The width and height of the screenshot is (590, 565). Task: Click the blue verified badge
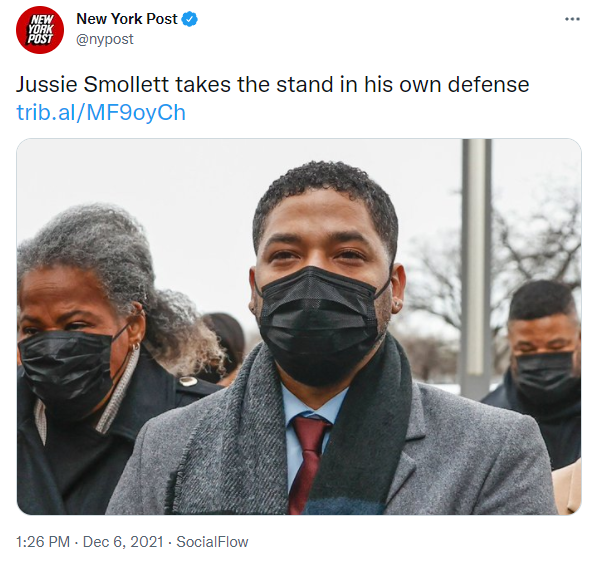tap(190, 19)
